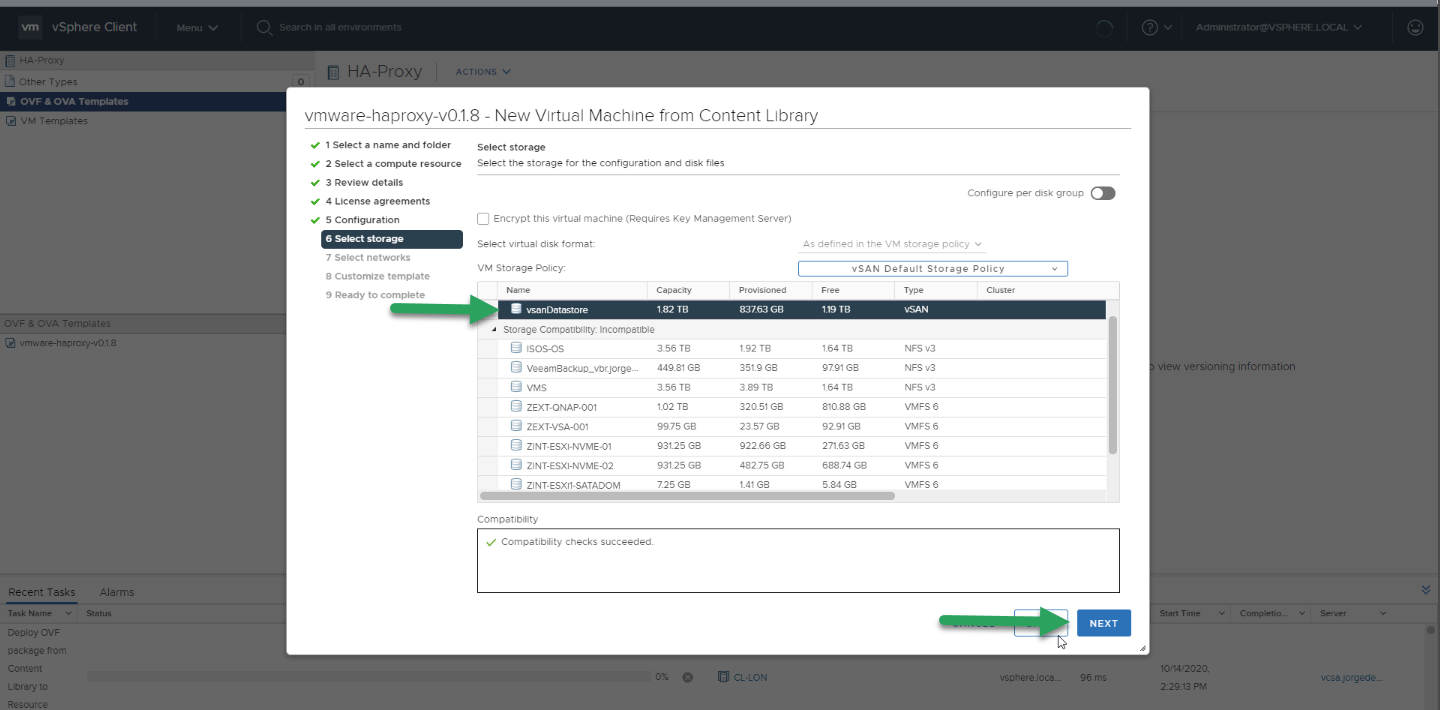Click the Deploy OVF task progress bar
Image resolution: width=1440 pixels, height=710 pixels.
click(368, 677)
